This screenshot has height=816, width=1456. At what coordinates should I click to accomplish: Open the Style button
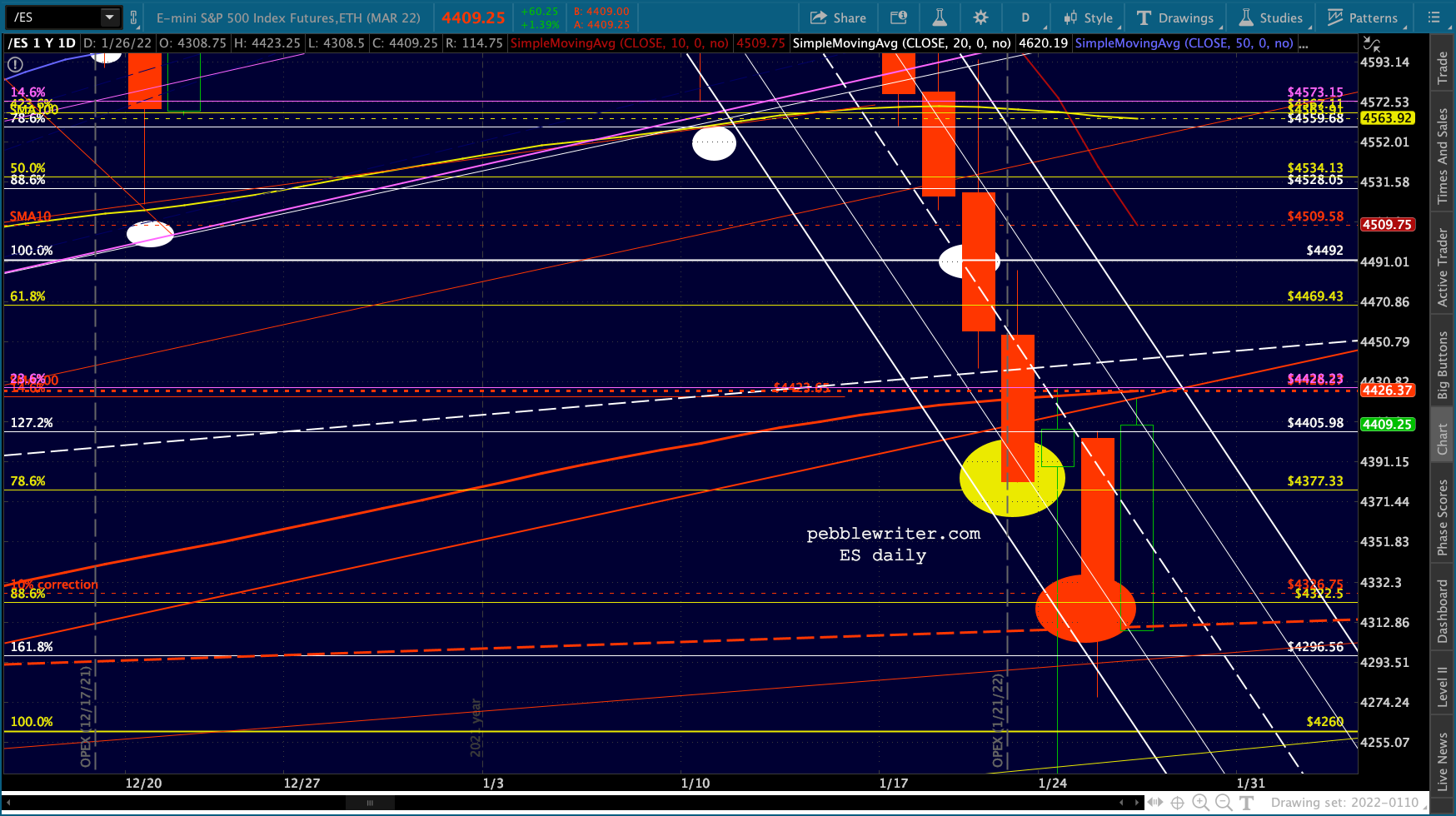tap(1089, 17)
